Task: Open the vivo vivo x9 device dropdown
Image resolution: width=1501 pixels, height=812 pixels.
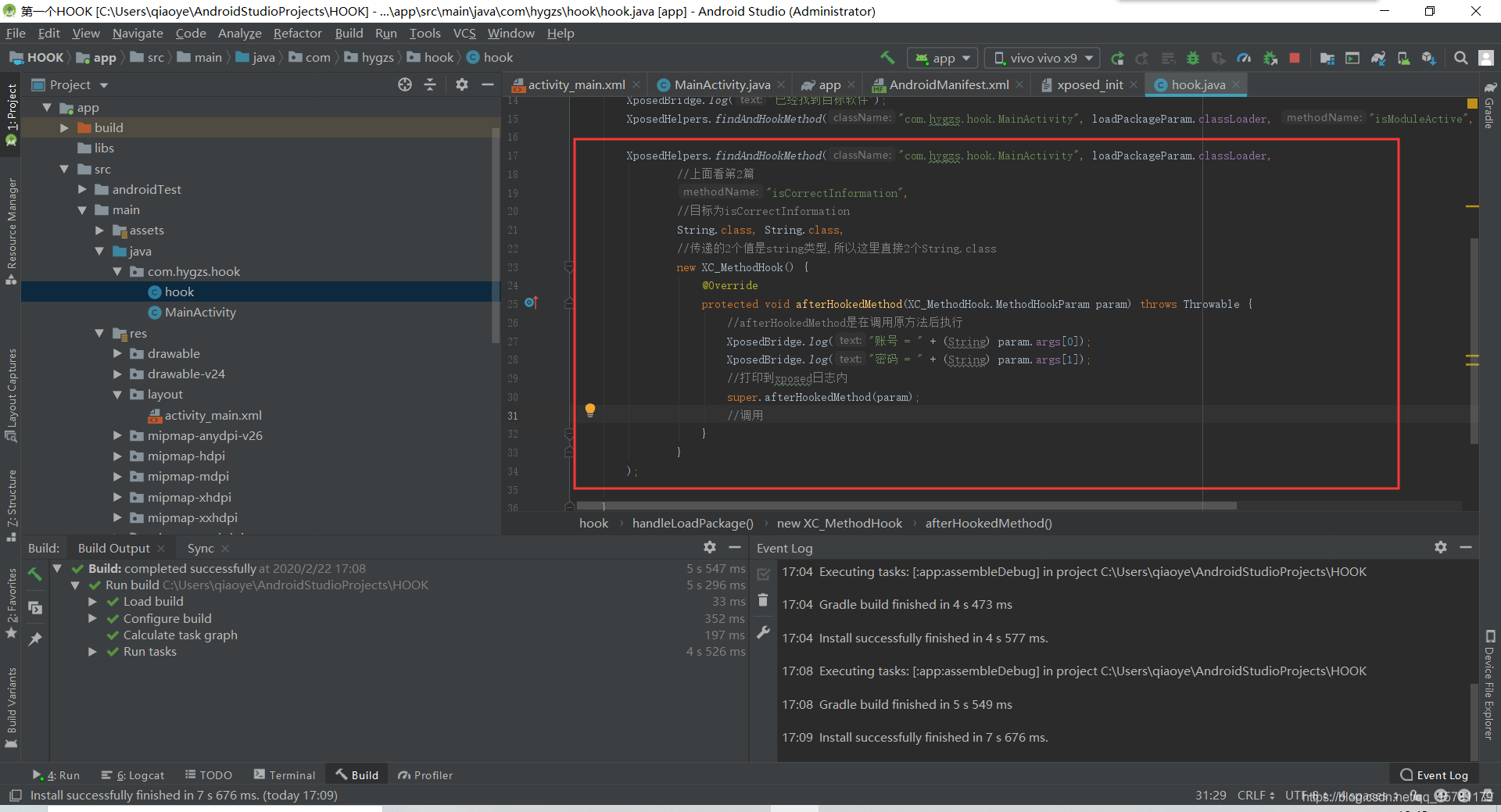Action: click(x=1042, y=58)
